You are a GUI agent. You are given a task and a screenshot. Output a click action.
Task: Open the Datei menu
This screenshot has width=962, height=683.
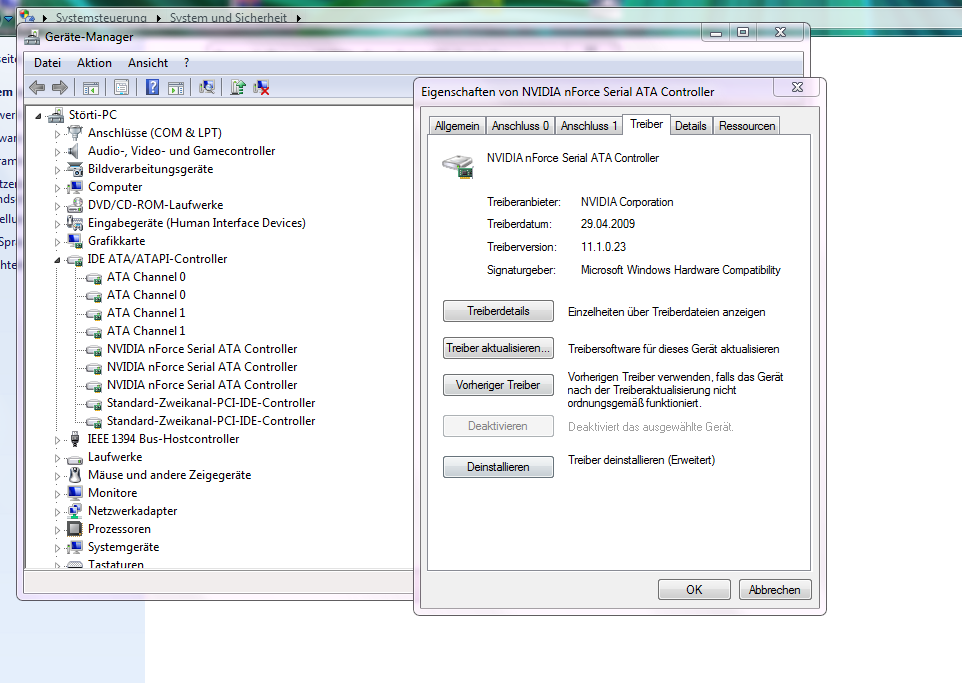point(47,63)
